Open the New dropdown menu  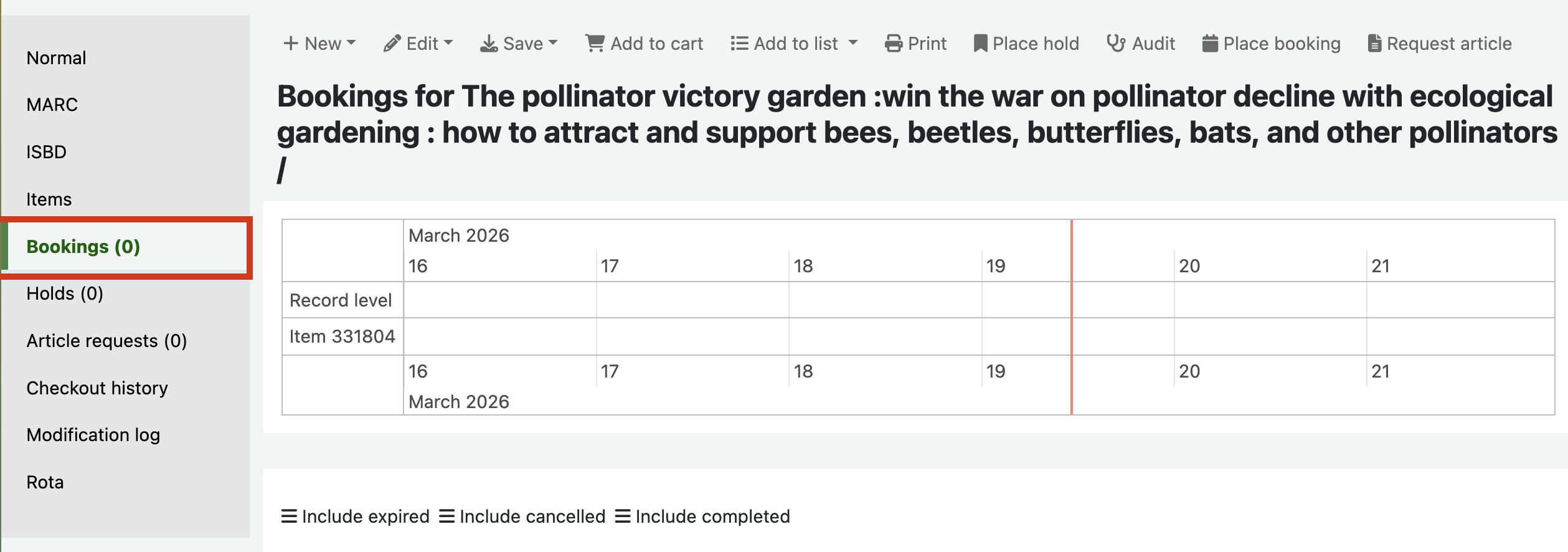(x=319, y=44)
